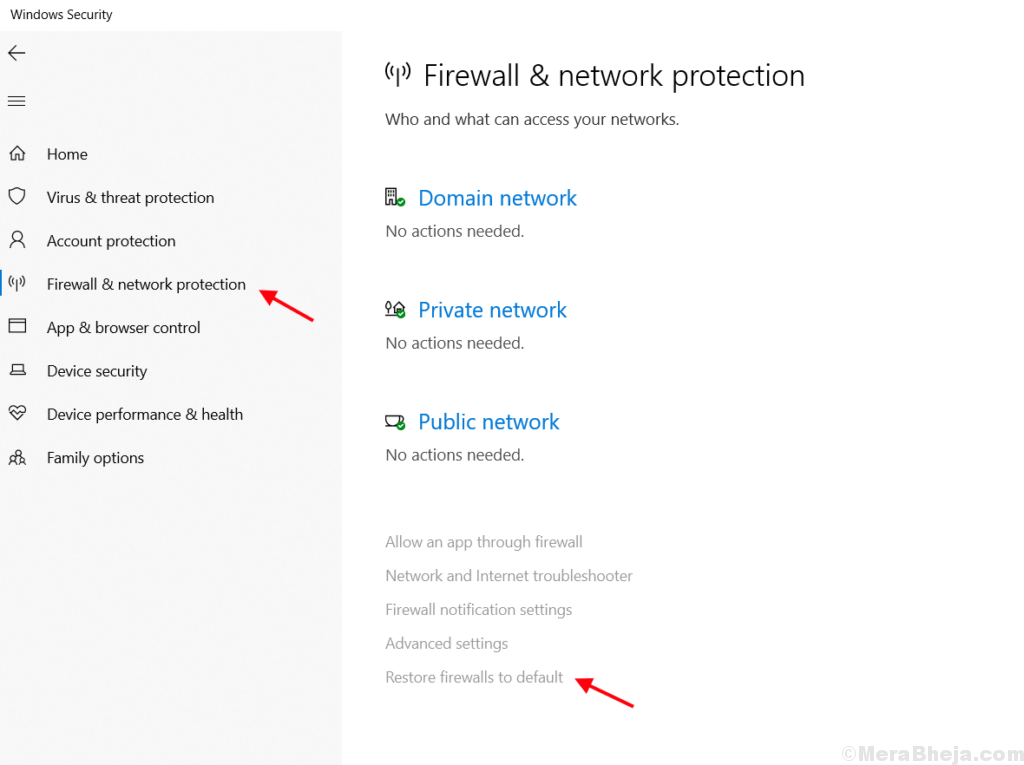Click the back arrow navigation
Screen dimensions: 1024x765
pyautogui.click(x=16, y=52)
